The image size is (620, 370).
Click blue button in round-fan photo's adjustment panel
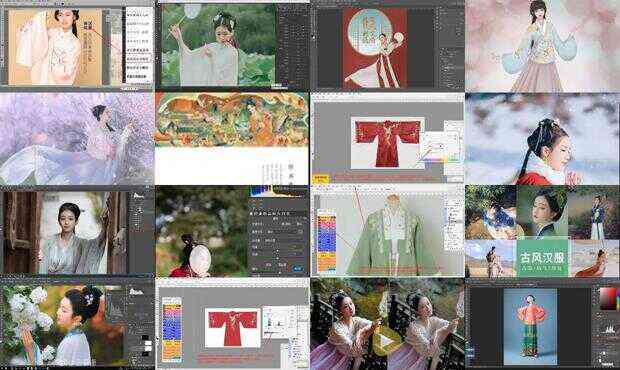297,269
